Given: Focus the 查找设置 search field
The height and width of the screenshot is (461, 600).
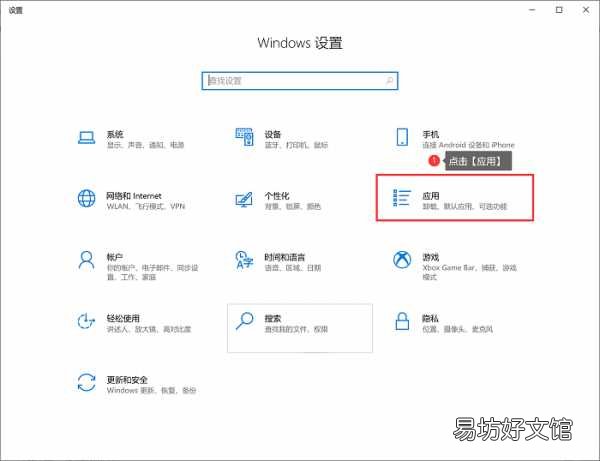Looking at the screenshot, I should (x=300, y=81).
